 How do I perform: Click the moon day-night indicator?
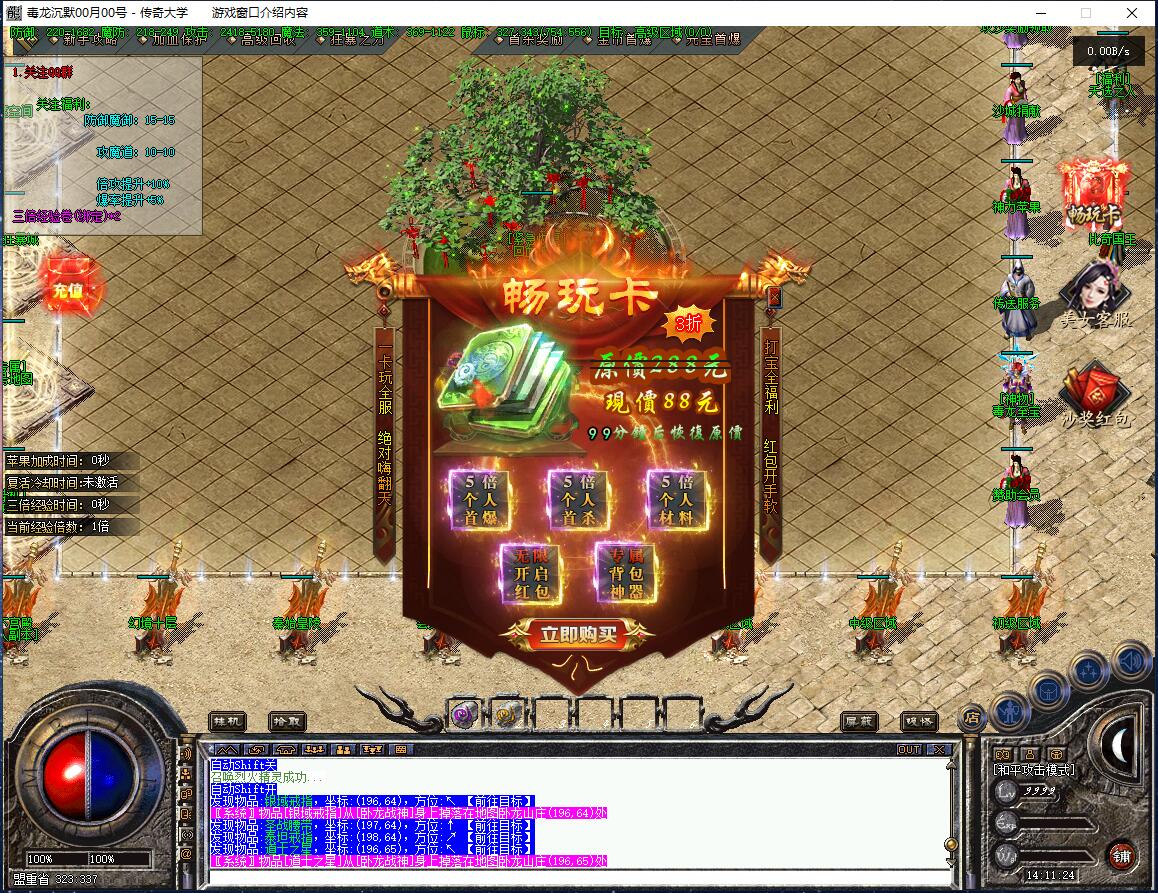point(1120,744)
